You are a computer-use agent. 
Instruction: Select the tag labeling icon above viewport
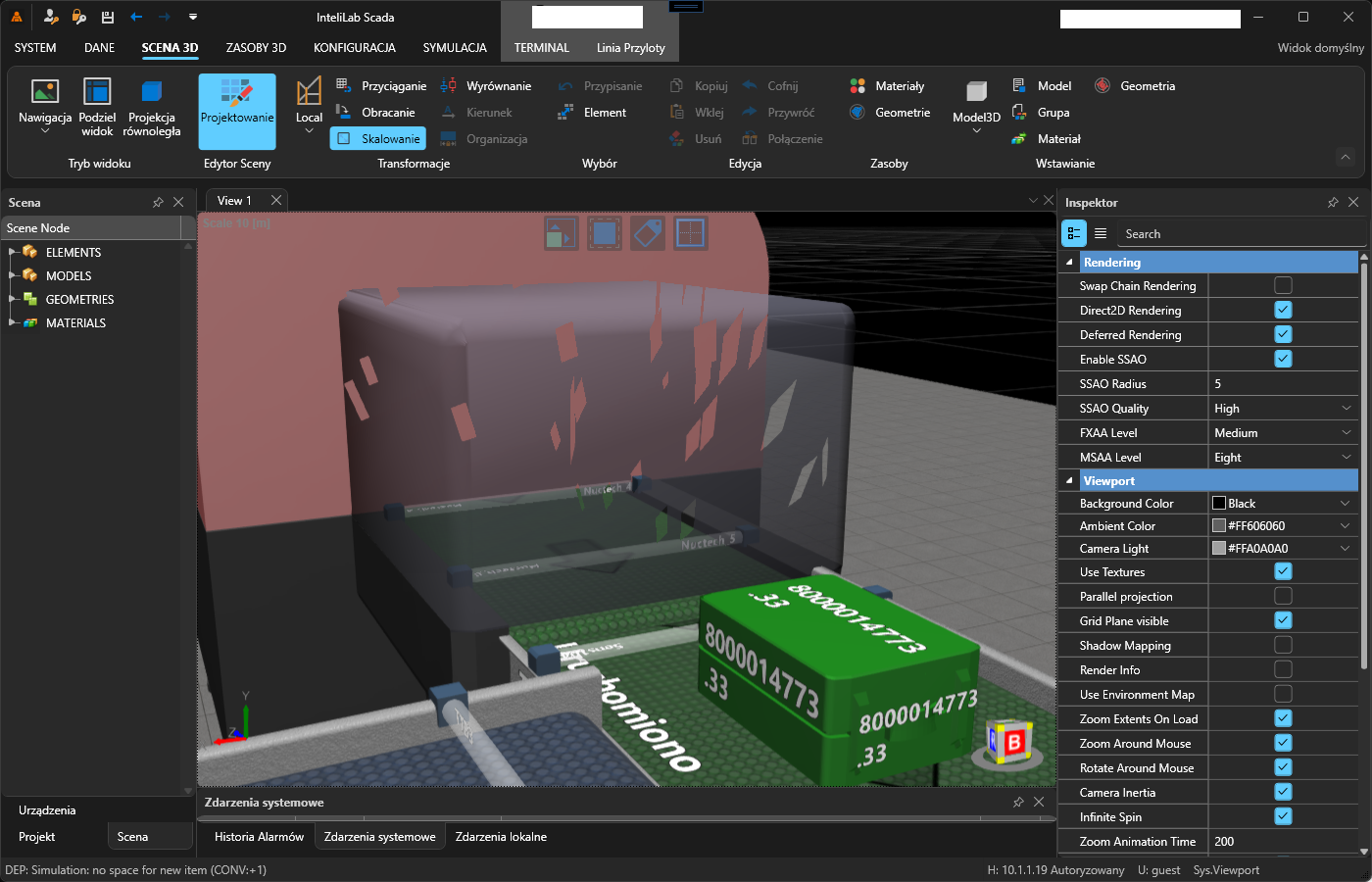click(647, 232)
